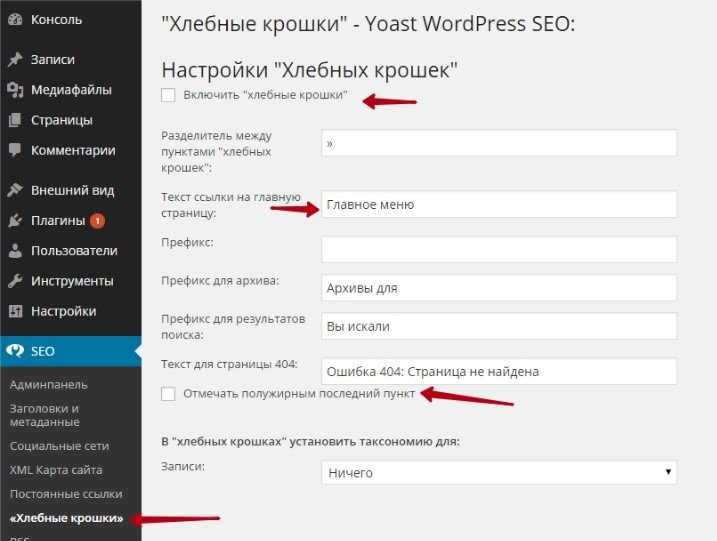The width and height of the screenshot is (717, 541).
Task: Tick Отмечать полужирным последний пункт checkbox
Action: coord(168,394)
